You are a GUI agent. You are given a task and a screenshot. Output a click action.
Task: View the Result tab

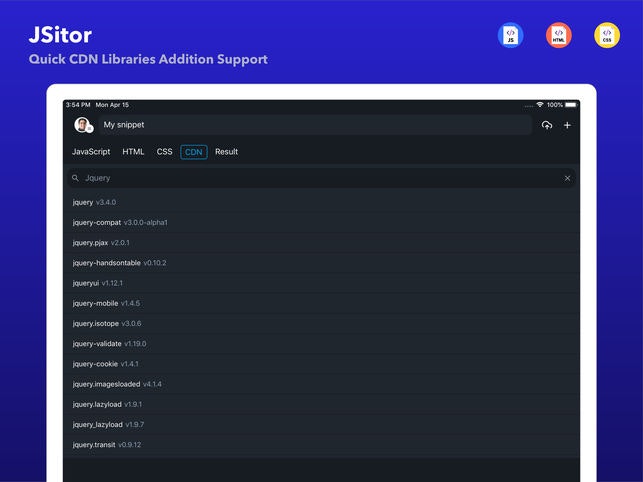point(226,152)
